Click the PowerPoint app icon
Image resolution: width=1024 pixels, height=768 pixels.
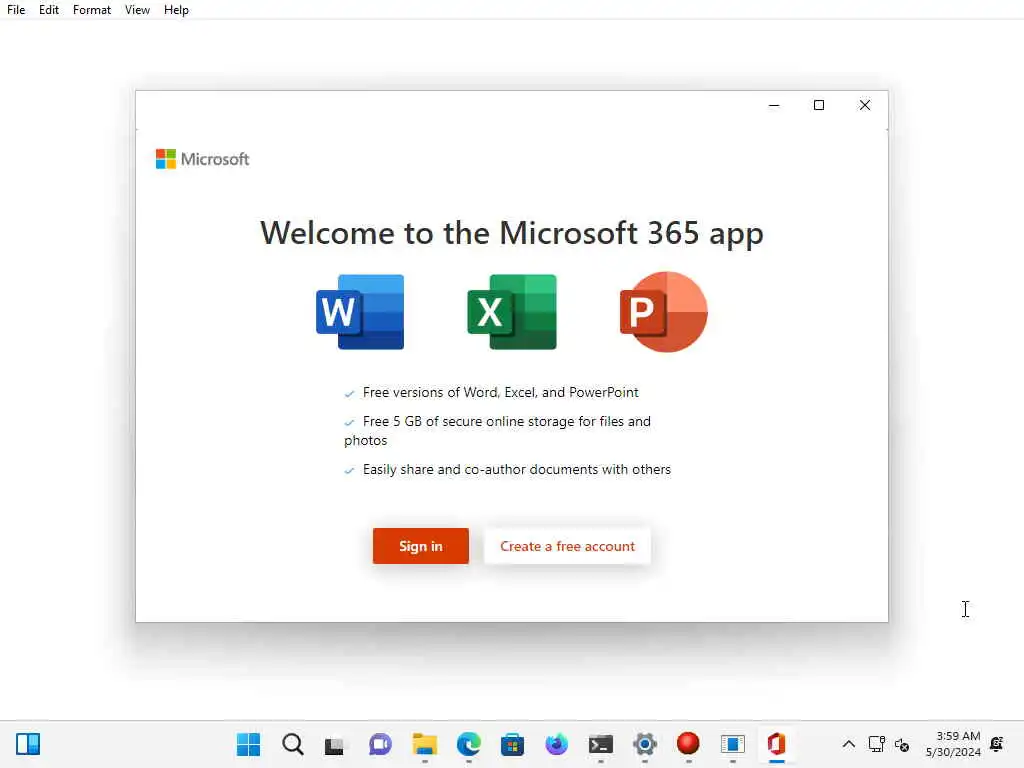pos(664,312)
